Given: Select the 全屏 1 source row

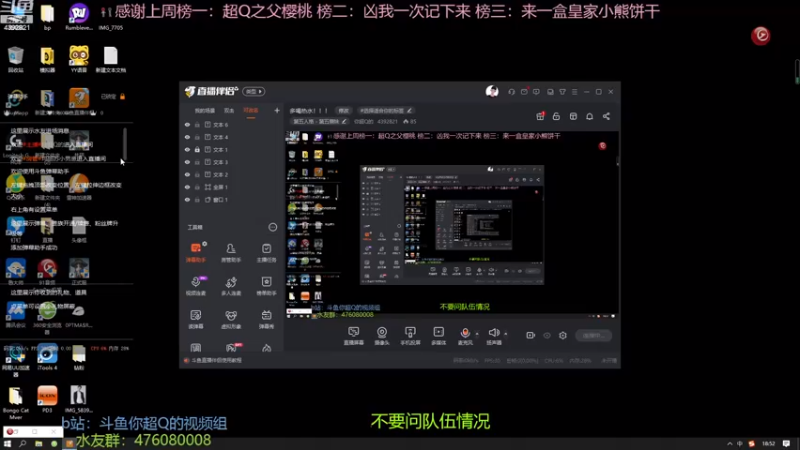Looking at the screenshot, I should click(231, 187).
